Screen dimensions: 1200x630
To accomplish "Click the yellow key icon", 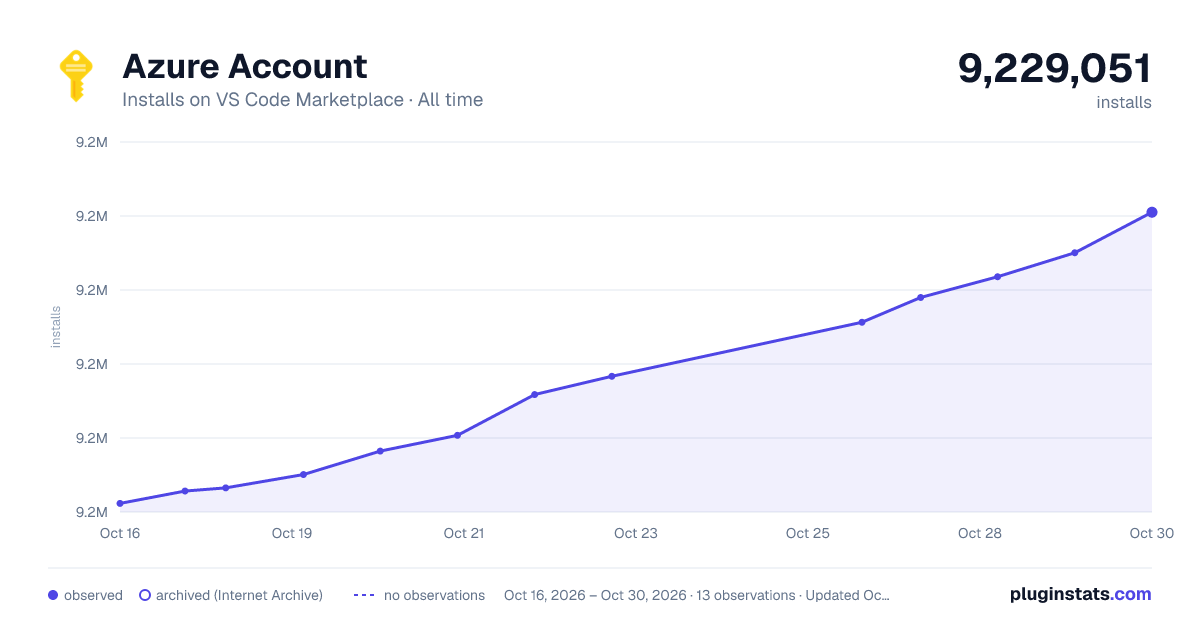I will click(76, 76).
